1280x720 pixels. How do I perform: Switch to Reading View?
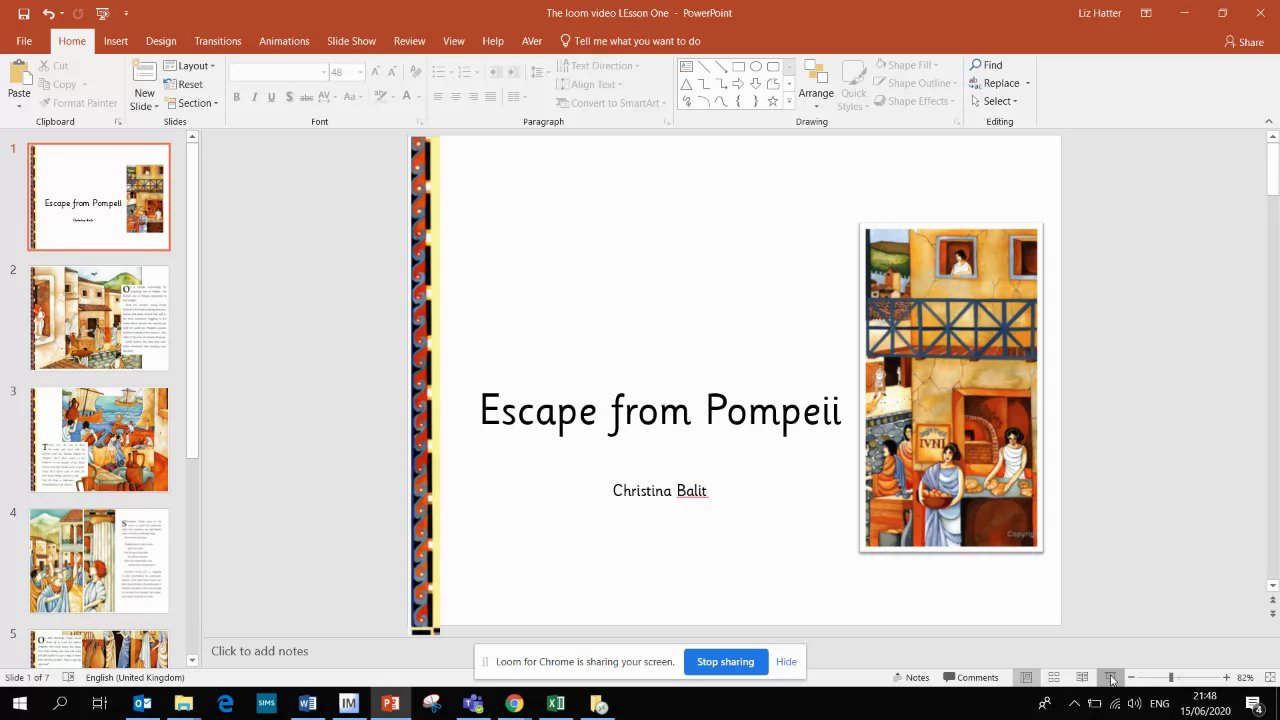pos(1082,678)
